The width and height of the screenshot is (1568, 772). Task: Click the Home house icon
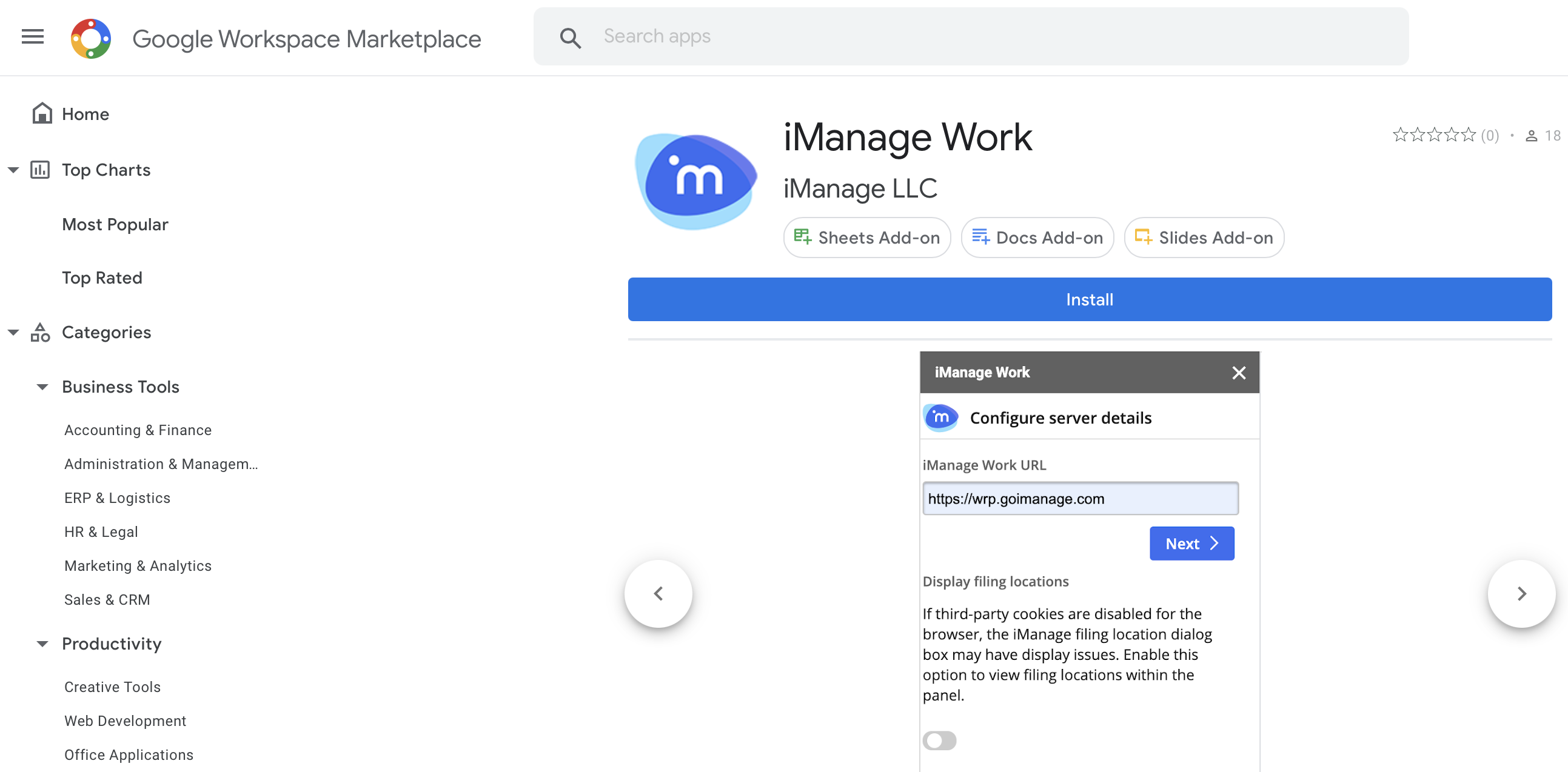(x=42, y=114)
